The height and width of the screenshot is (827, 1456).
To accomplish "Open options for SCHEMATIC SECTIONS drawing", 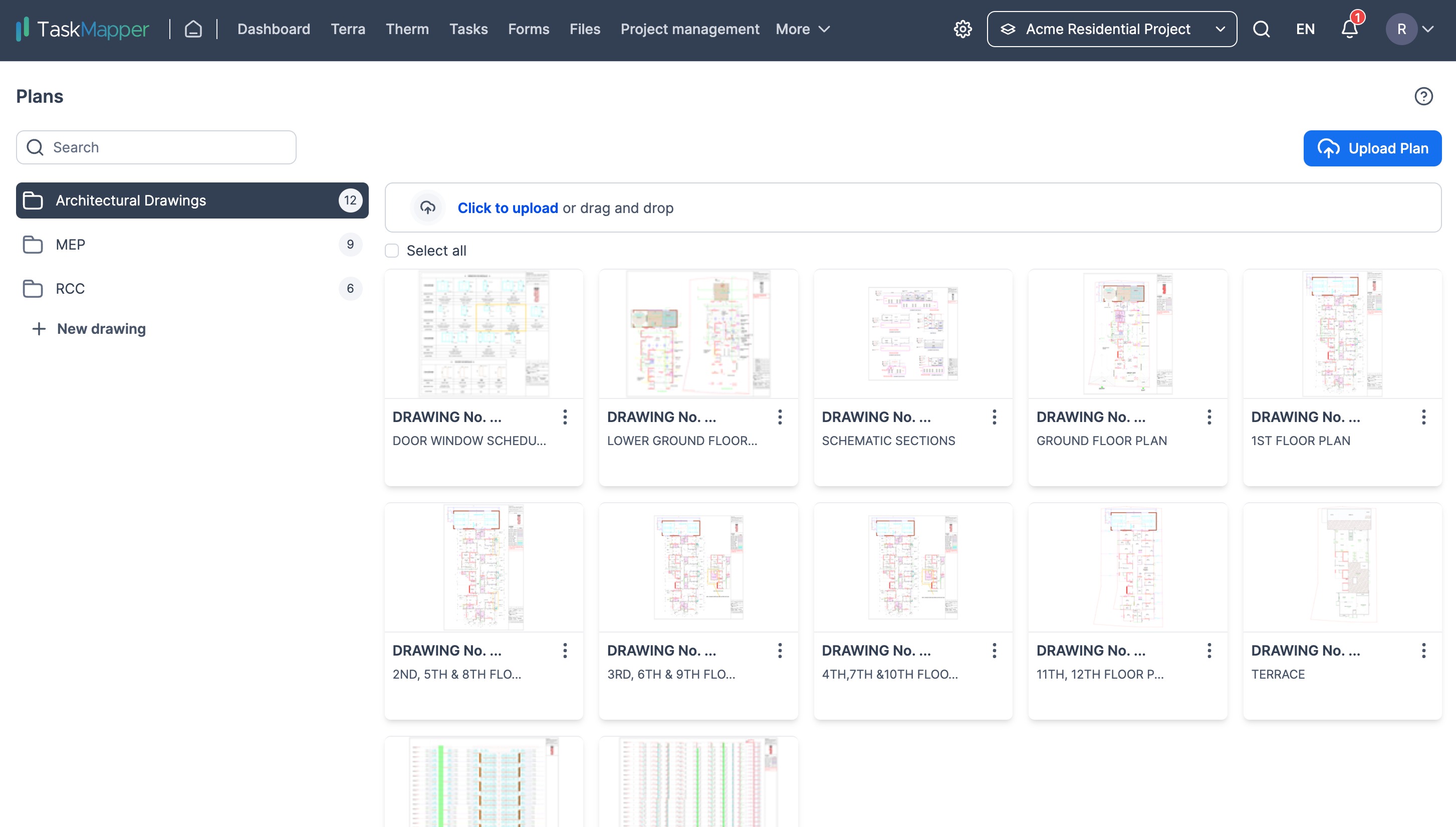I will (x=995, y=417).
